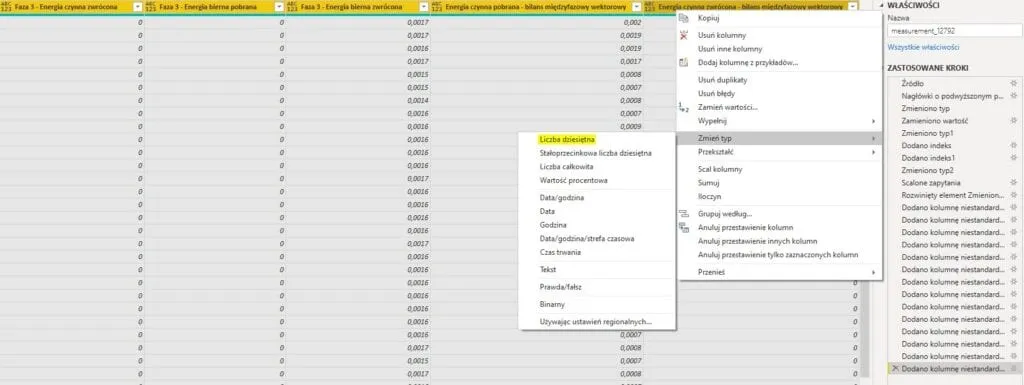The height and width of the screenshot is (385, 1024).
Task: Select Liczba całkowita type
Action: (x=566, y=166)
